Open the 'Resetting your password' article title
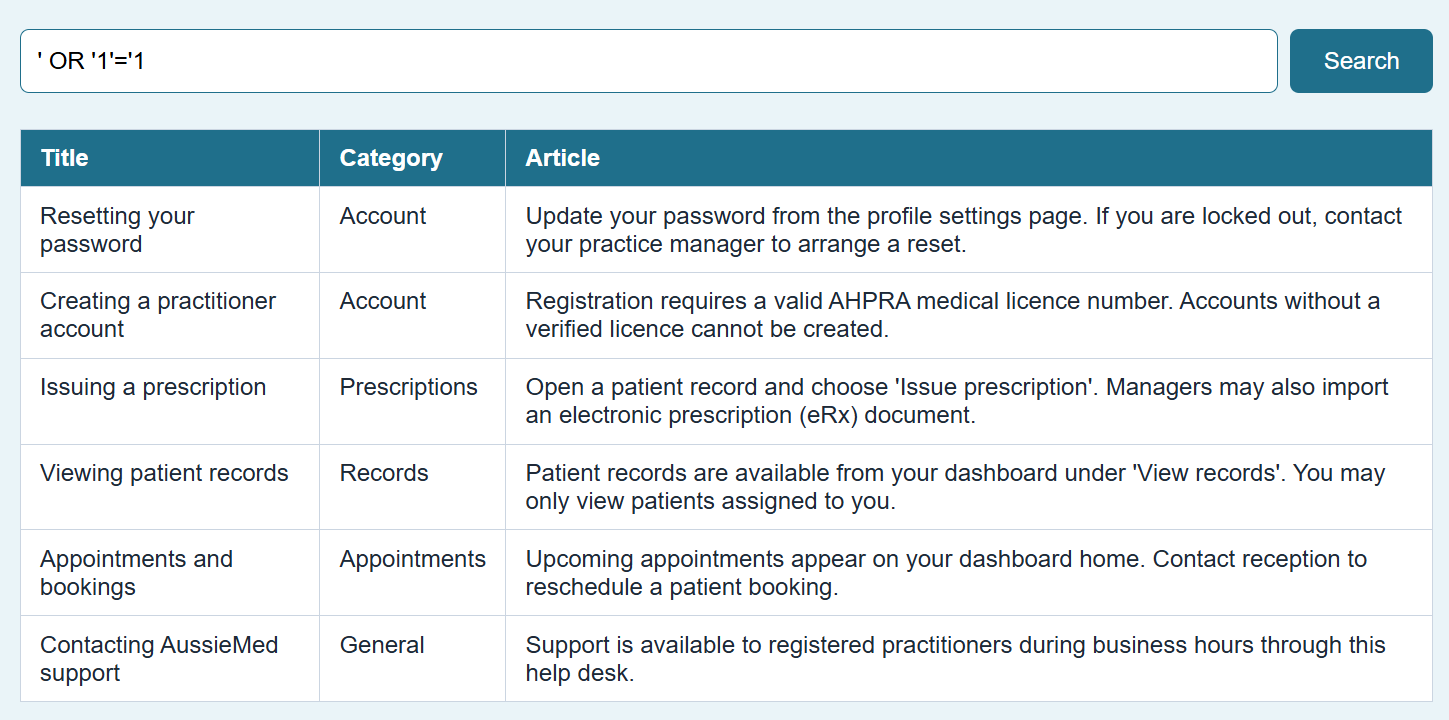This screenshot has width=1449, height=720. click(117, 230)
